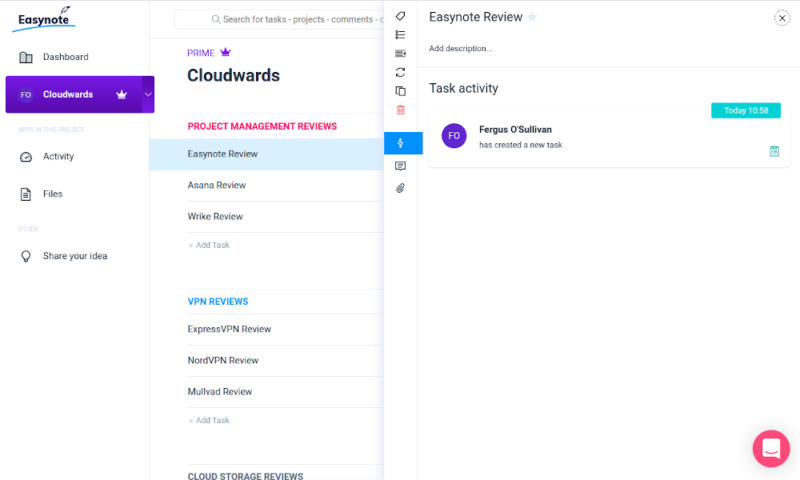Open Files in the sidebar
The image size is (800, 480).
[52, 194]
